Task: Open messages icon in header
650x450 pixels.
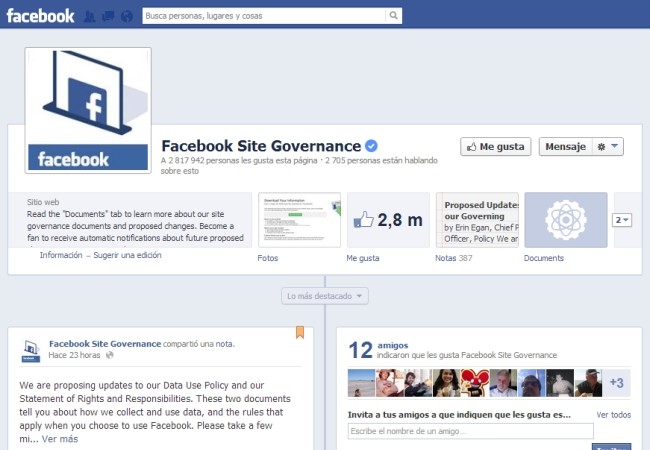Action: (x=108, y=17)
